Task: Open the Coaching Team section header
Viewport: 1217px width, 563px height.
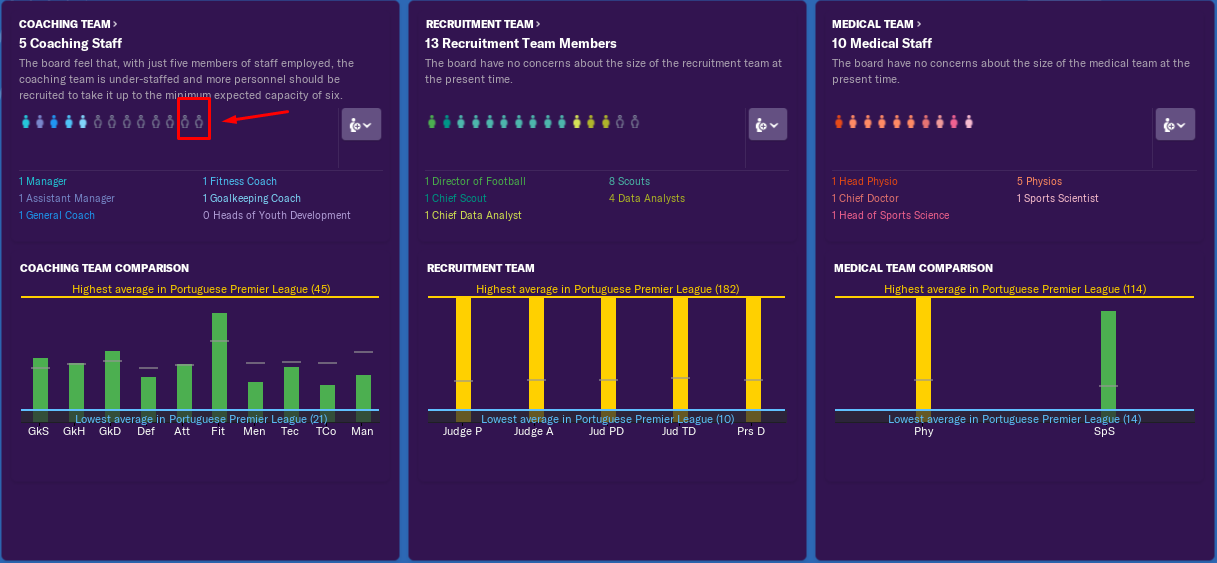Action: click(x=68, y=24)
